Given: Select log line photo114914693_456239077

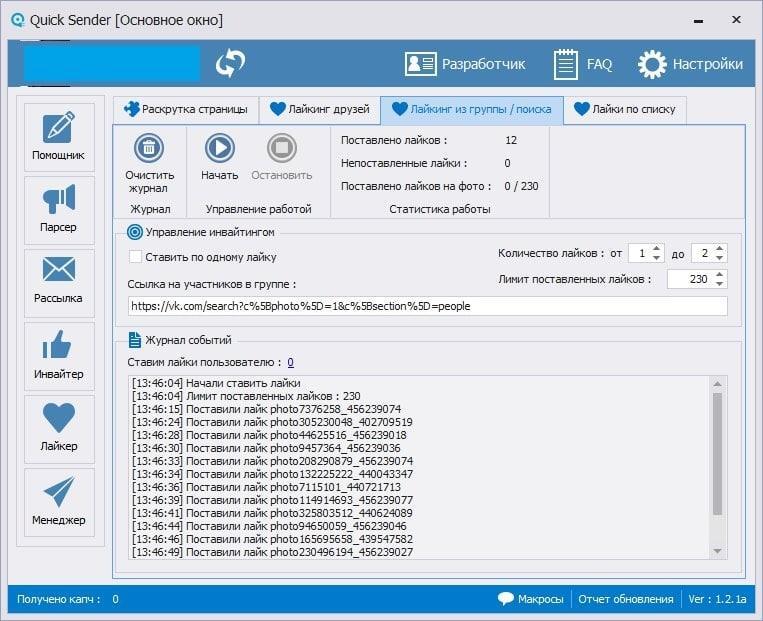Looking at the screenshot, I should tap(272, 500).
